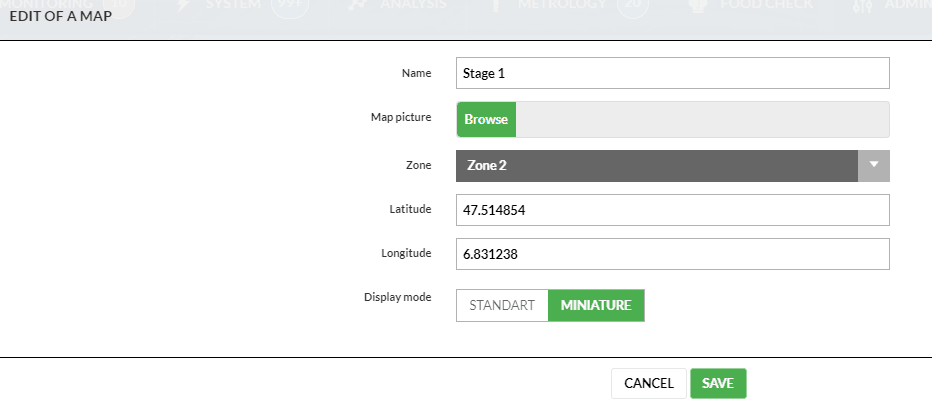
Task: Click the Longitude label
Action: click(x=406, y=253)
